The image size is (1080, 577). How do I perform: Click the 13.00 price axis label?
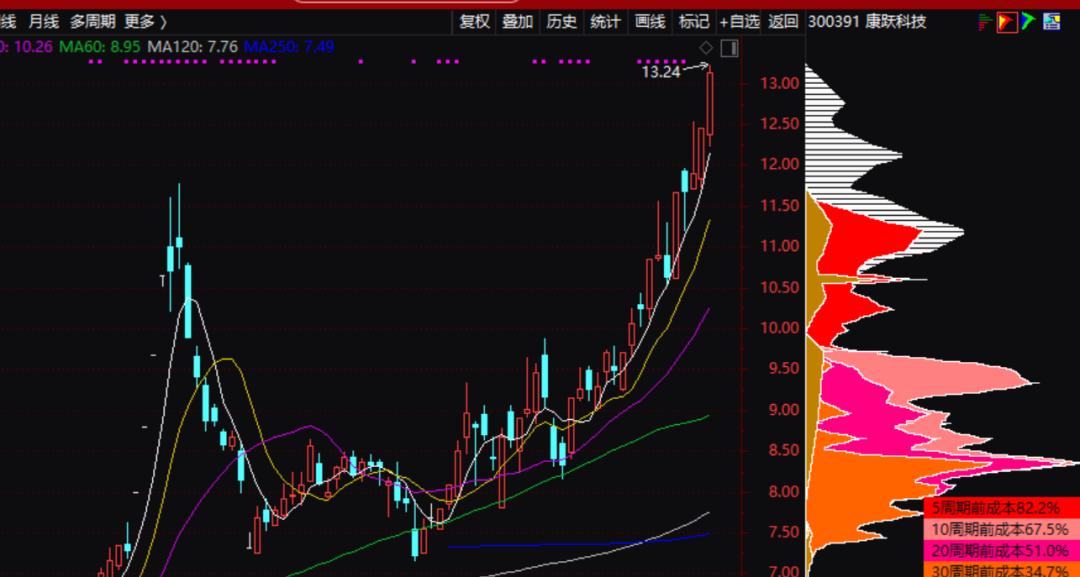pyautogui.click(x=780, y=83)
